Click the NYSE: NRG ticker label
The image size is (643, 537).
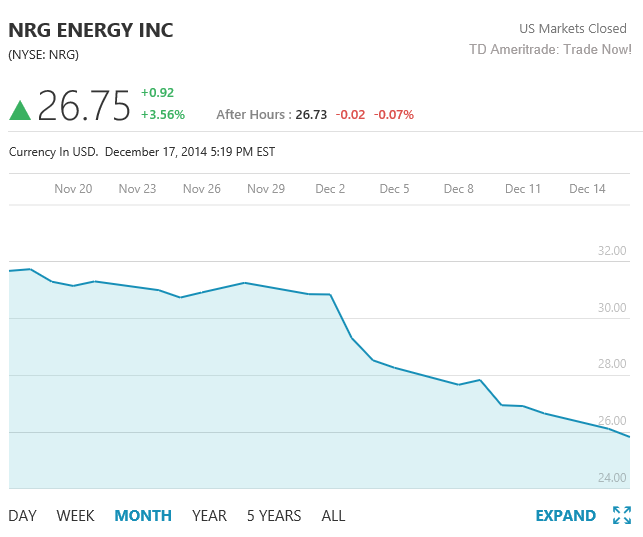[44, 54]
